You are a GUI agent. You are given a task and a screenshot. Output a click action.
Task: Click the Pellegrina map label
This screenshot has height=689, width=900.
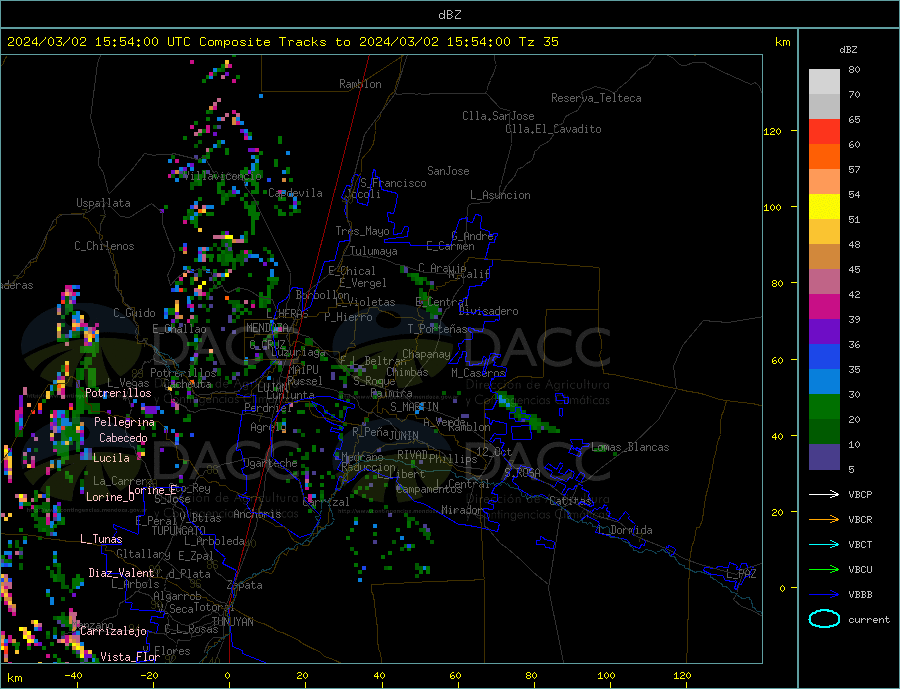[x=125, y=423]
